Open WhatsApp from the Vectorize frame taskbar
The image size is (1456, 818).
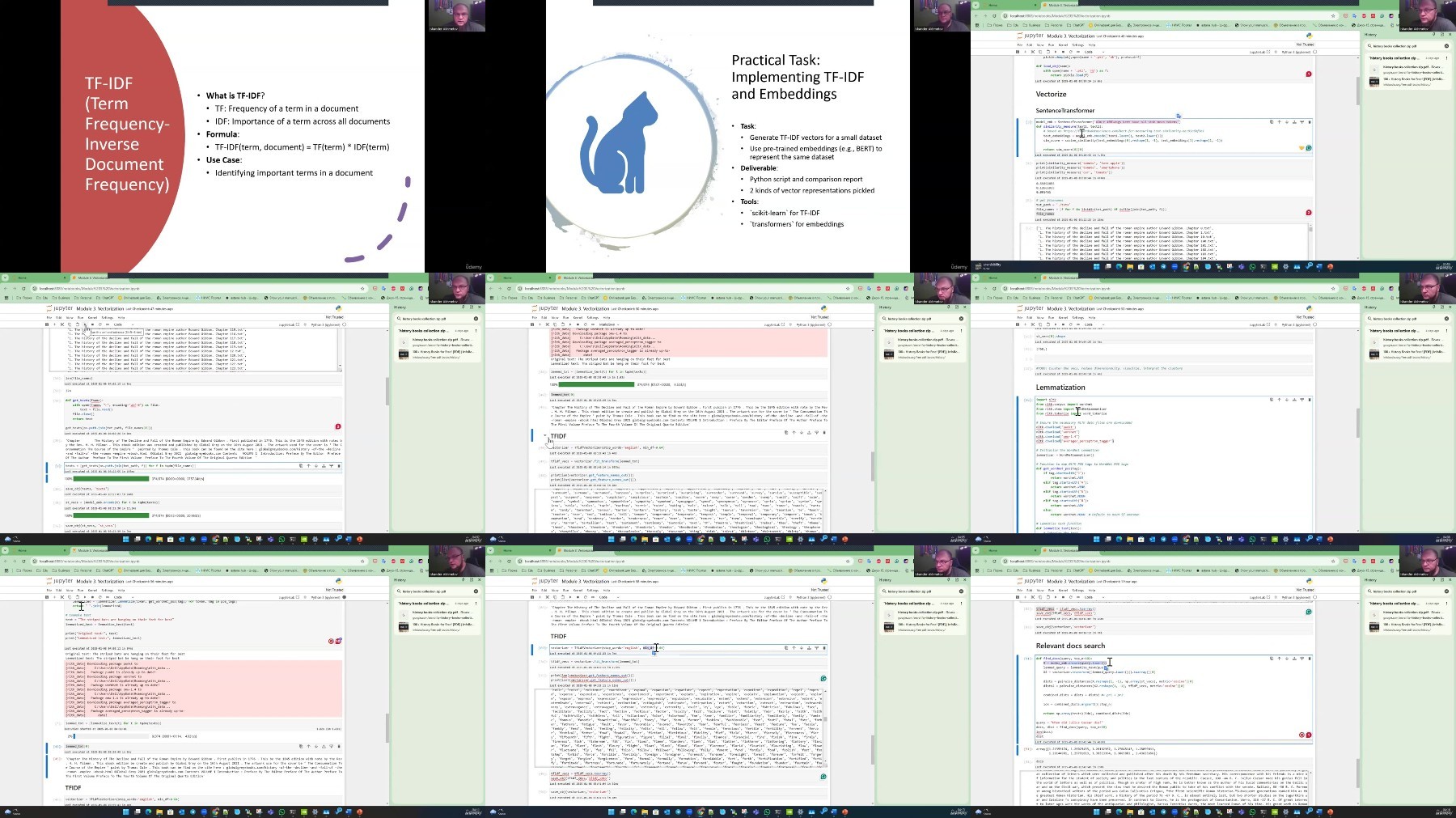click(x=1252, y=266)
